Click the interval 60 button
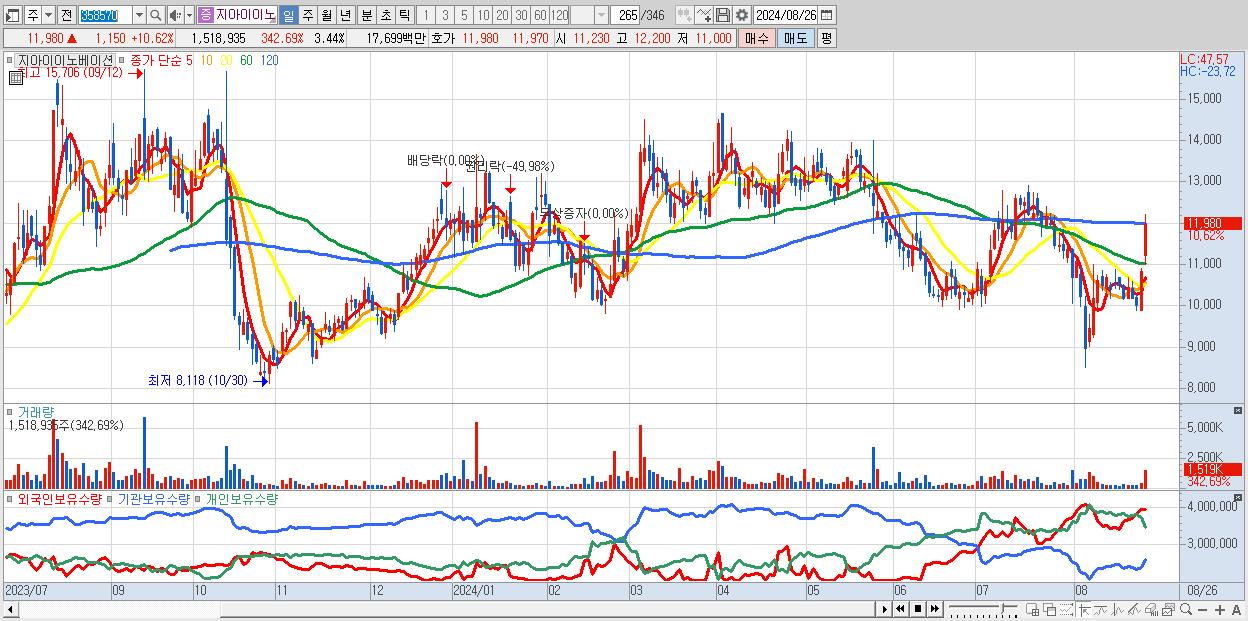This screenshot has width=1248, height=621. 540,15
